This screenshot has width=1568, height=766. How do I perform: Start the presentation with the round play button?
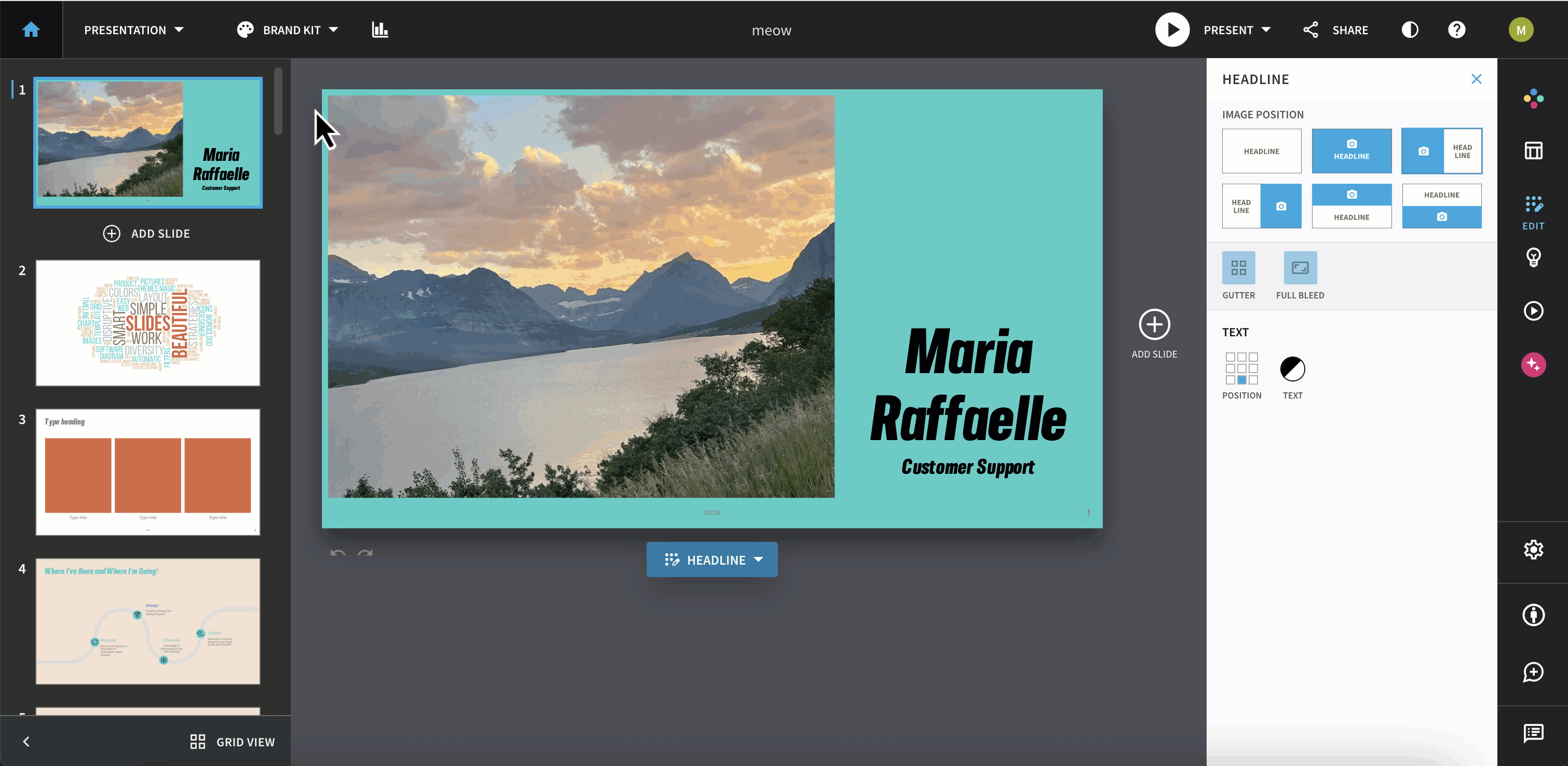pyautogui.click(x=1172, y=30)
